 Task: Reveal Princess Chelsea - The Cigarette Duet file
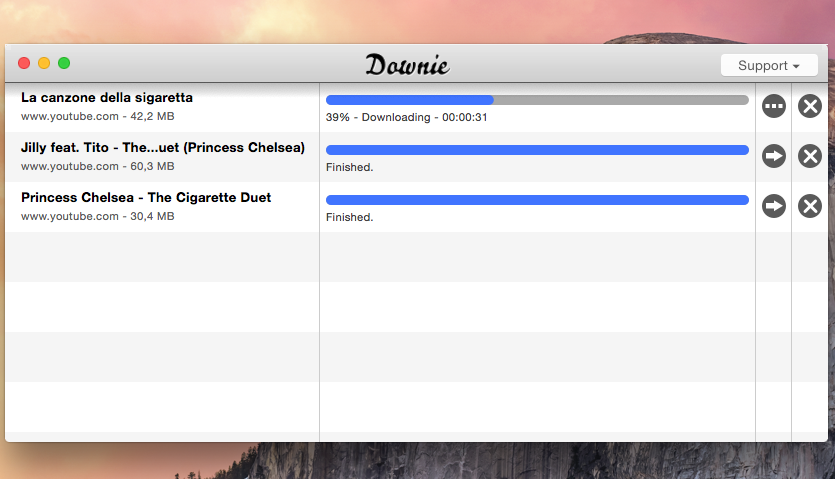[774, 206]
